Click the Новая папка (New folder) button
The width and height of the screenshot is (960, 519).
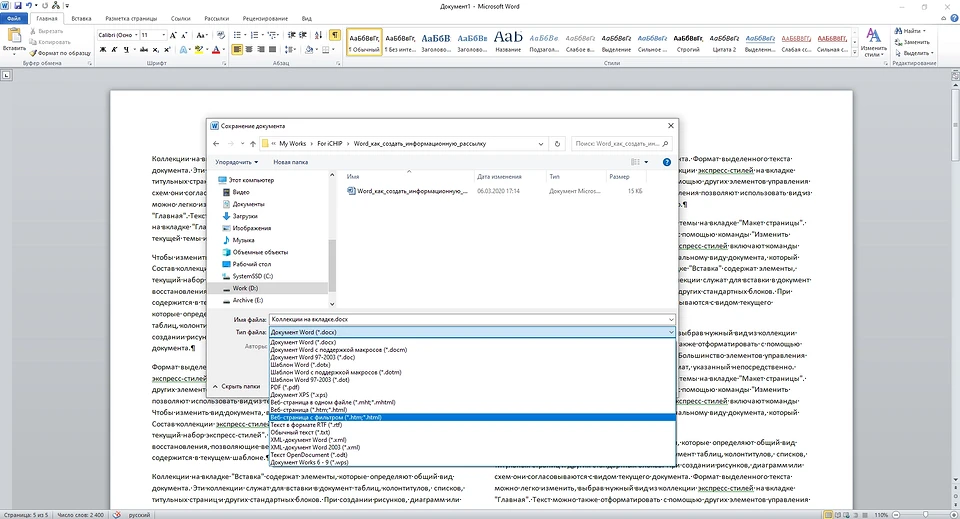290,161
